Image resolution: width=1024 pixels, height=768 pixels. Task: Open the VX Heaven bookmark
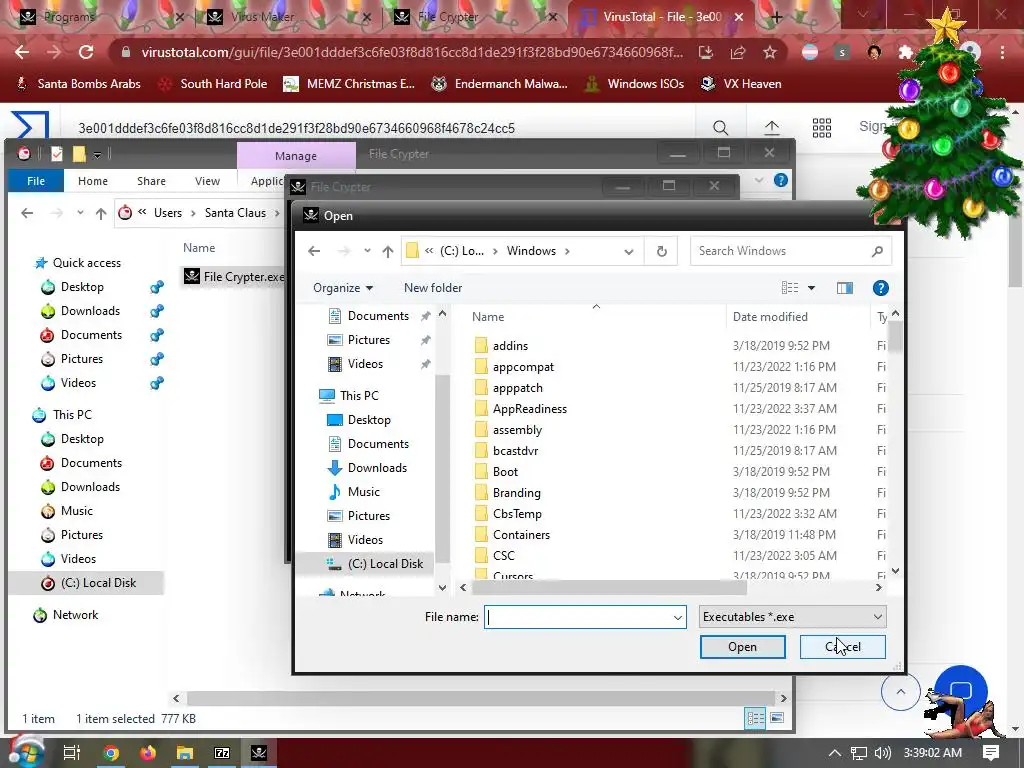tap(741, 84)
